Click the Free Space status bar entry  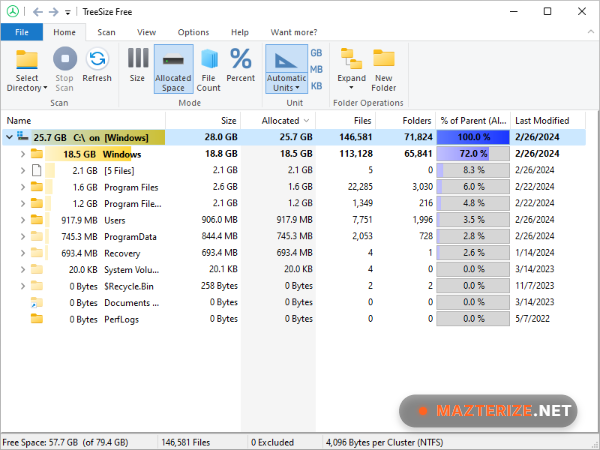click(65, 442)
